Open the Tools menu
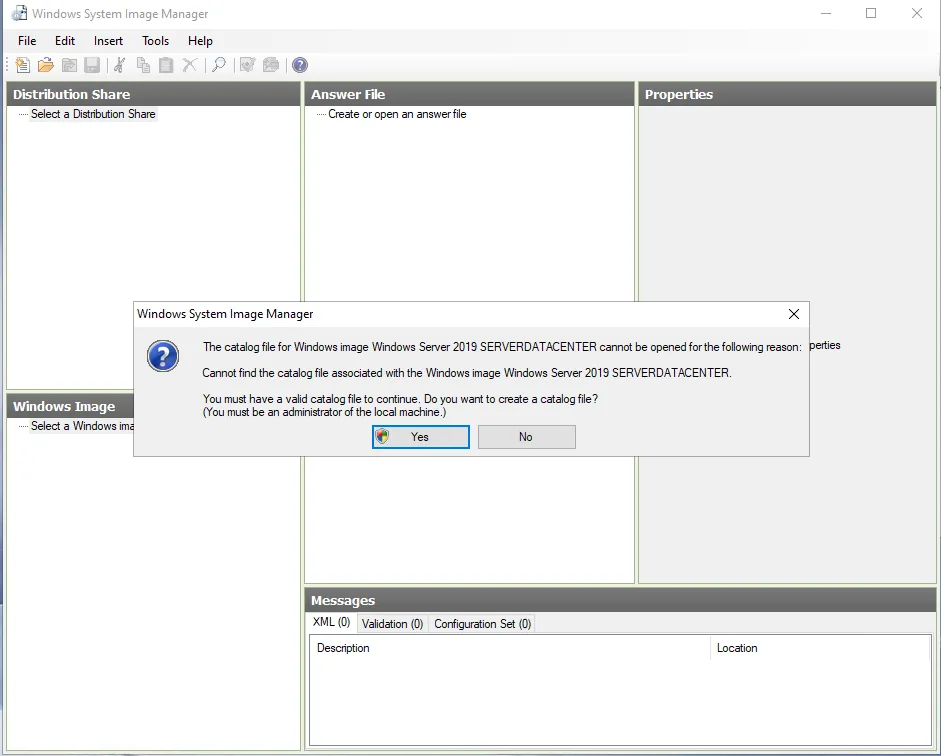The image size is (941, 756). tap(155, 41)
